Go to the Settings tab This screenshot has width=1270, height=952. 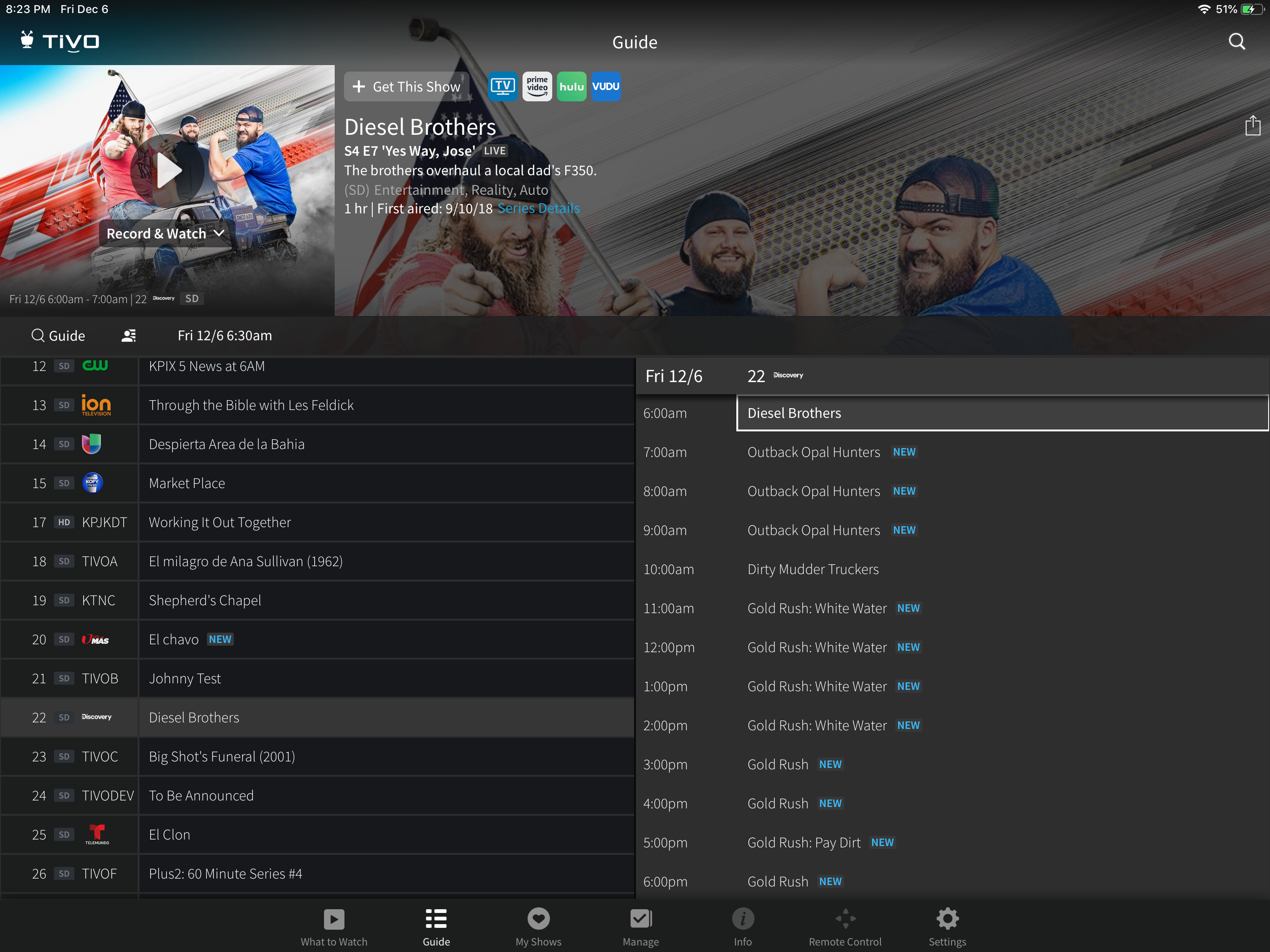pyautogui.click(x=947, y=927)
